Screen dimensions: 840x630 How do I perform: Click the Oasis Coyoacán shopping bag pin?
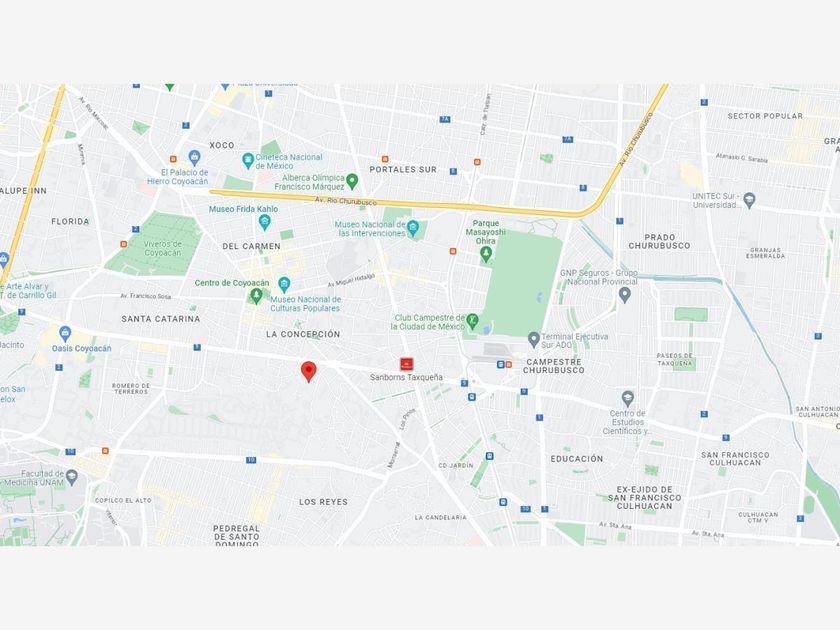[x=65, y=334]
